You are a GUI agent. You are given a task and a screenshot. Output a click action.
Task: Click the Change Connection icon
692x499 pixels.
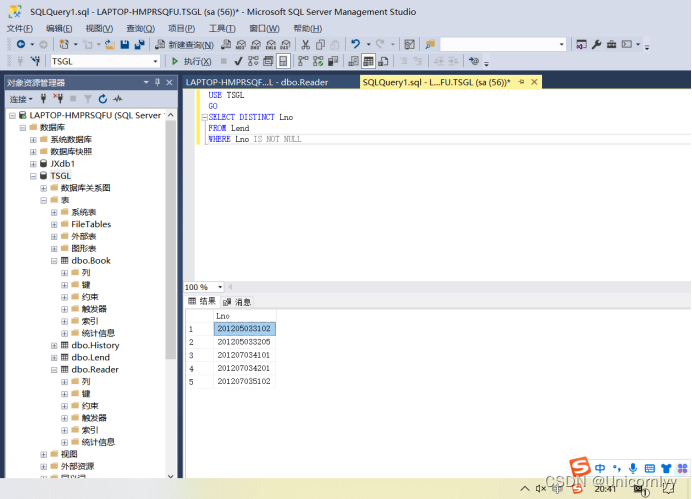coord(35,61)
